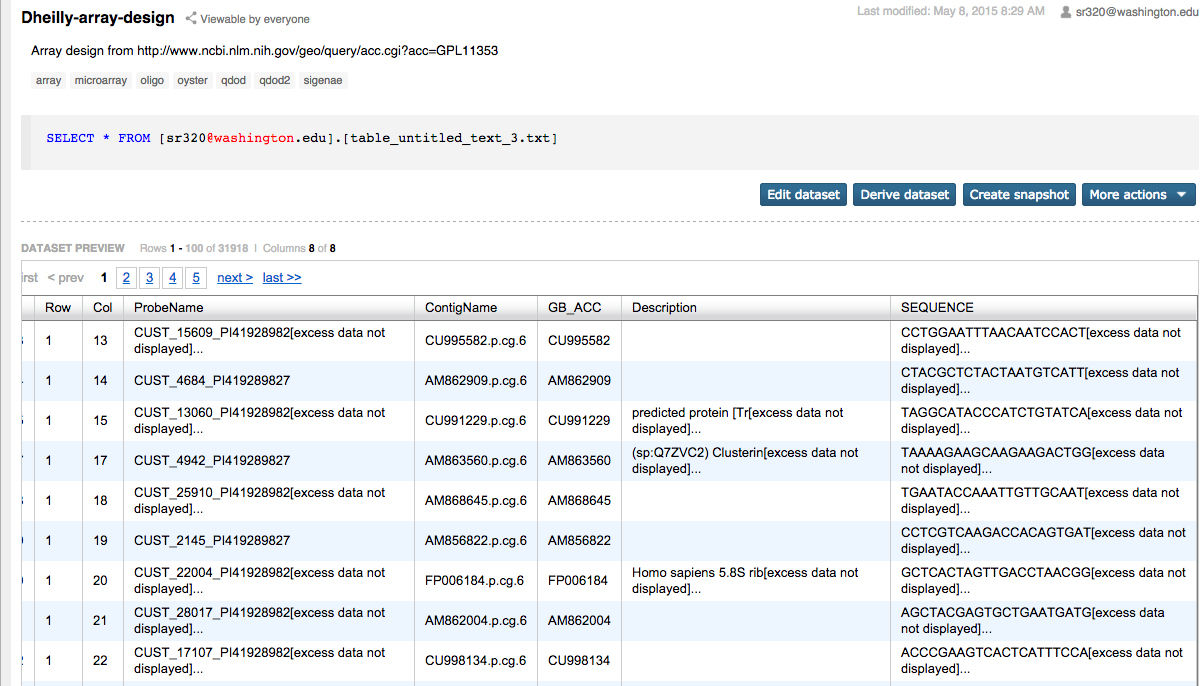Click the ContigName column header
1203x686 pixels.
coord(476,308)
